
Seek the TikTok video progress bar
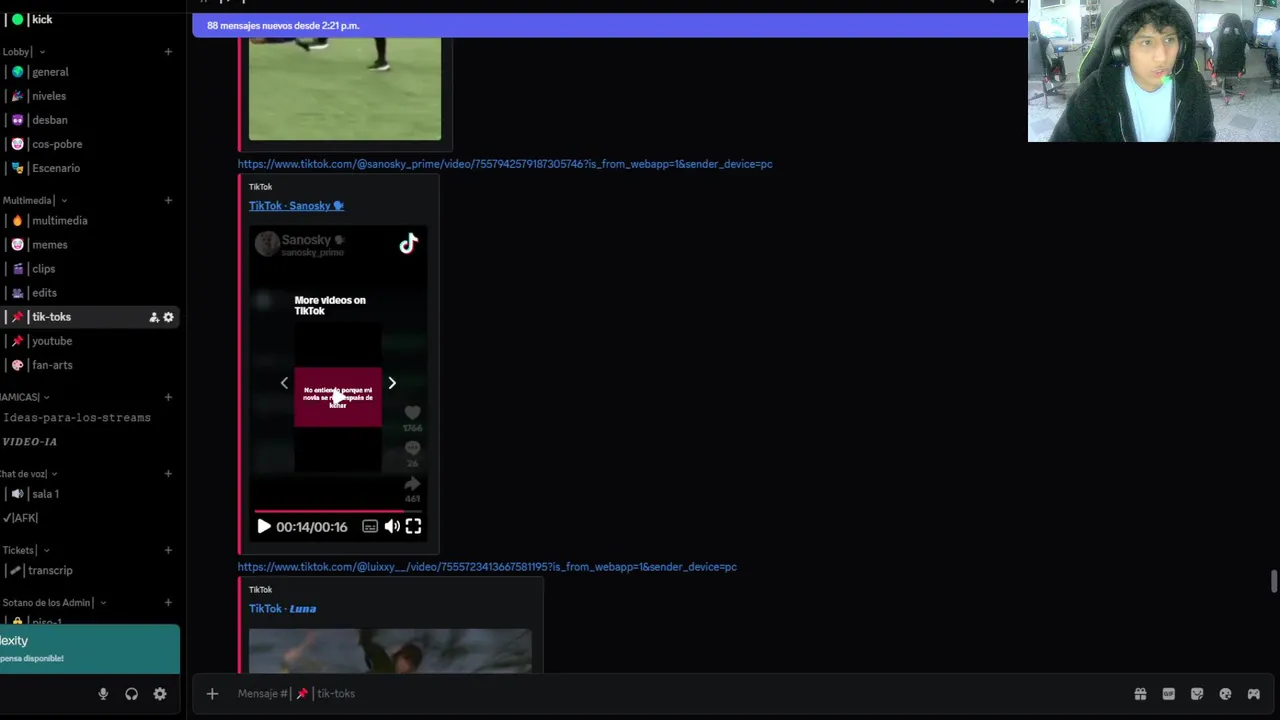[338, 511]
